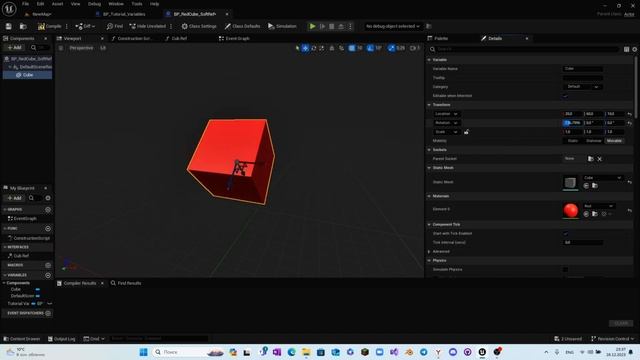Screen dimensions: 640x360
Task: Activate the scale gizmo tool
Action: pos(322,48)
